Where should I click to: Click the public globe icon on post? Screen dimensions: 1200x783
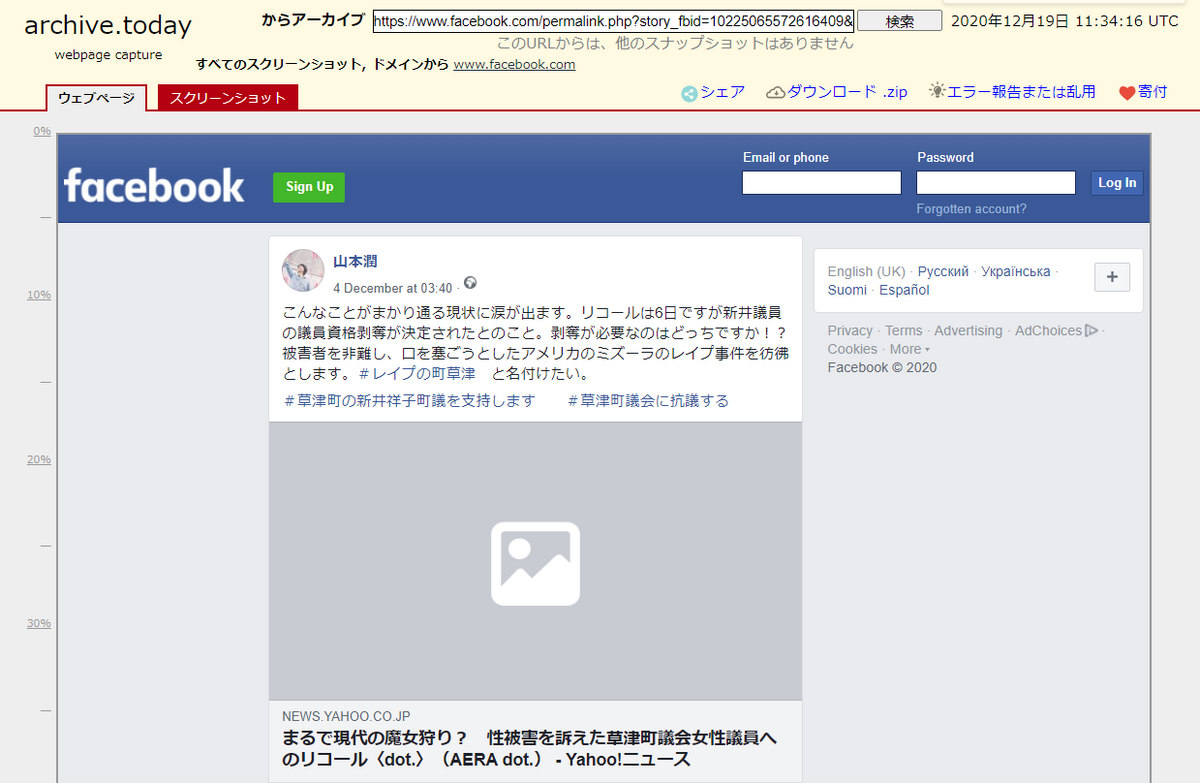point(470,283)
